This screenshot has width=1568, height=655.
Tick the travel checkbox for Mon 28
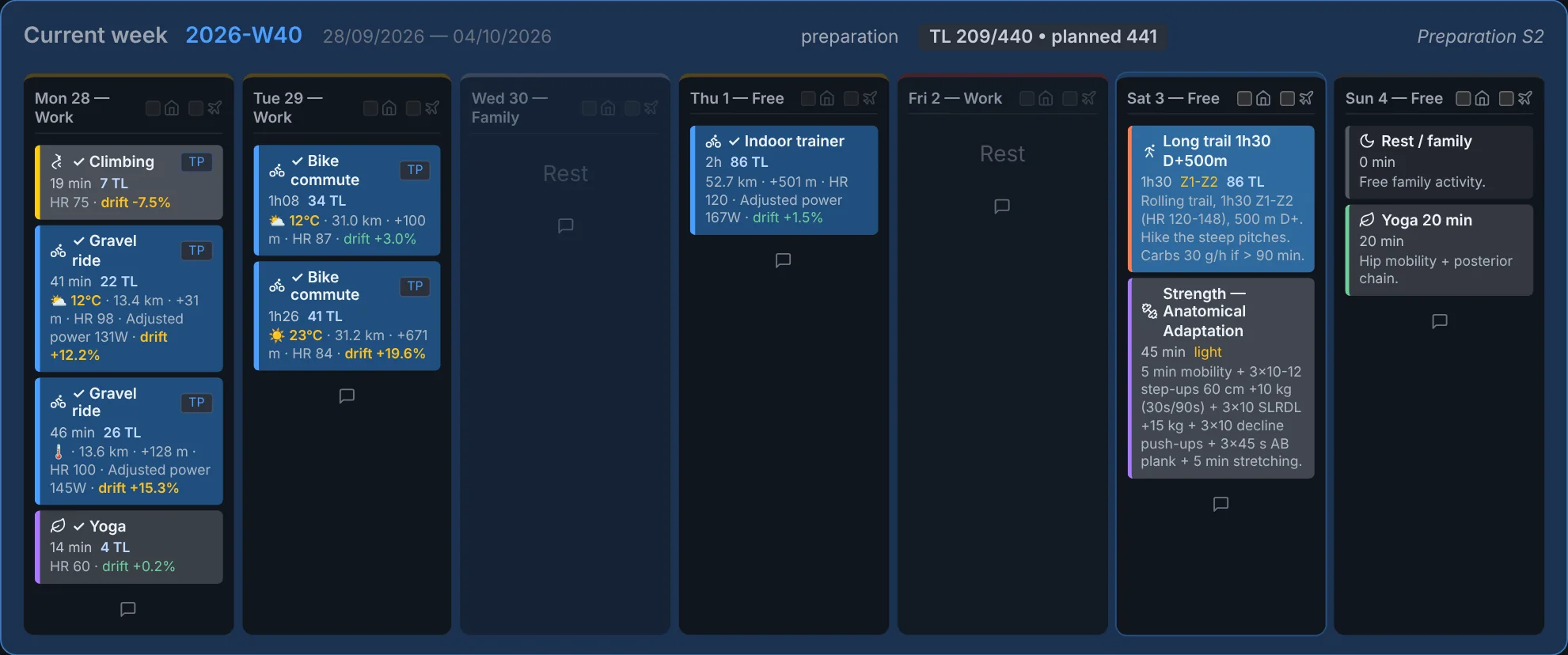[x=196, y=108]
